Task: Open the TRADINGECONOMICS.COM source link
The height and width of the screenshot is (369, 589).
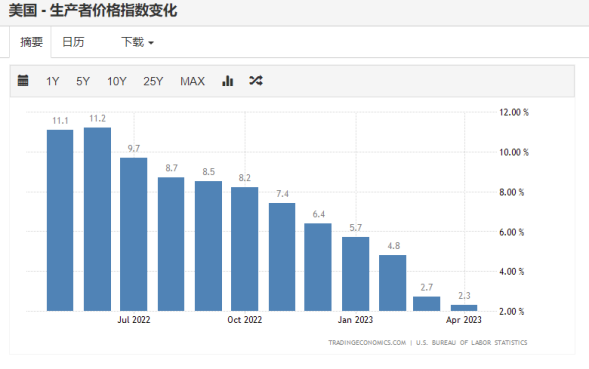Action: coord(367,343)
